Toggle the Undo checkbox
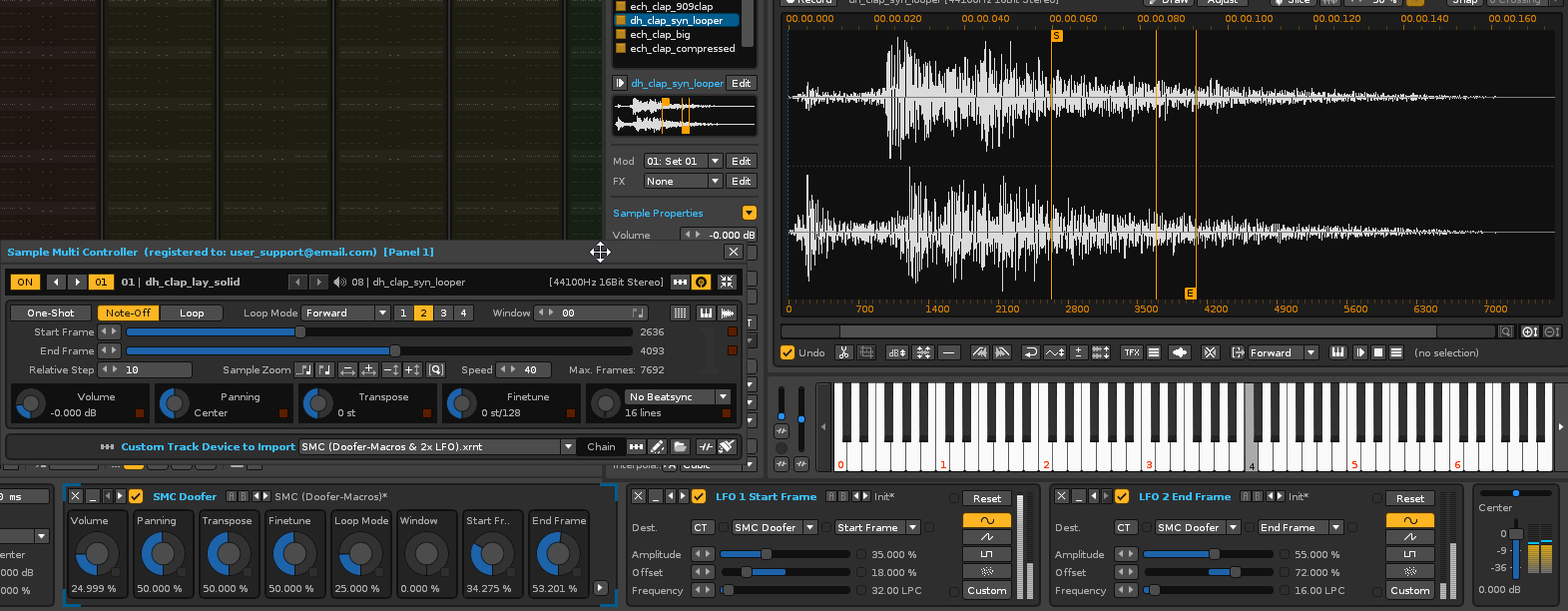This screenshot has height=611, width=1568. pyautogui.click(x=787, y=352)
